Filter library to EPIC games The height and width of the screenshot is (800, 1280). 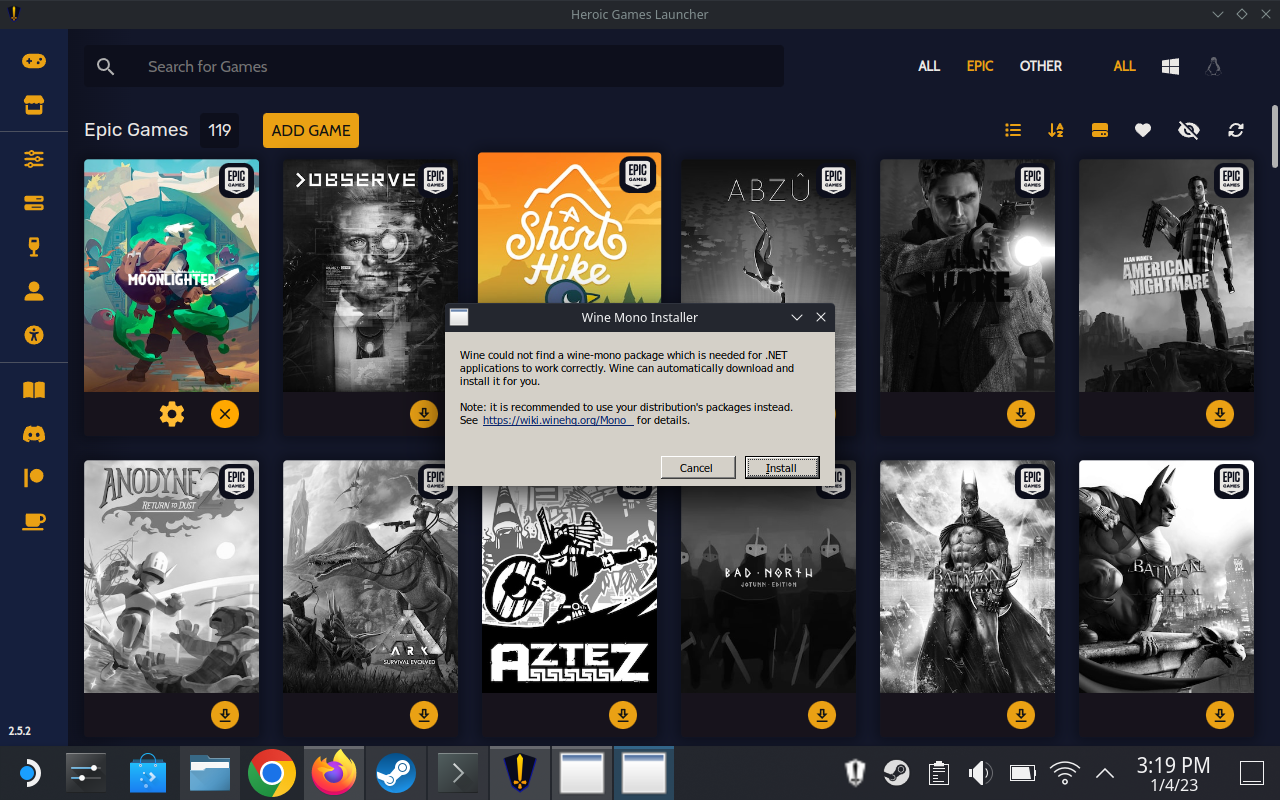(979, 66)
